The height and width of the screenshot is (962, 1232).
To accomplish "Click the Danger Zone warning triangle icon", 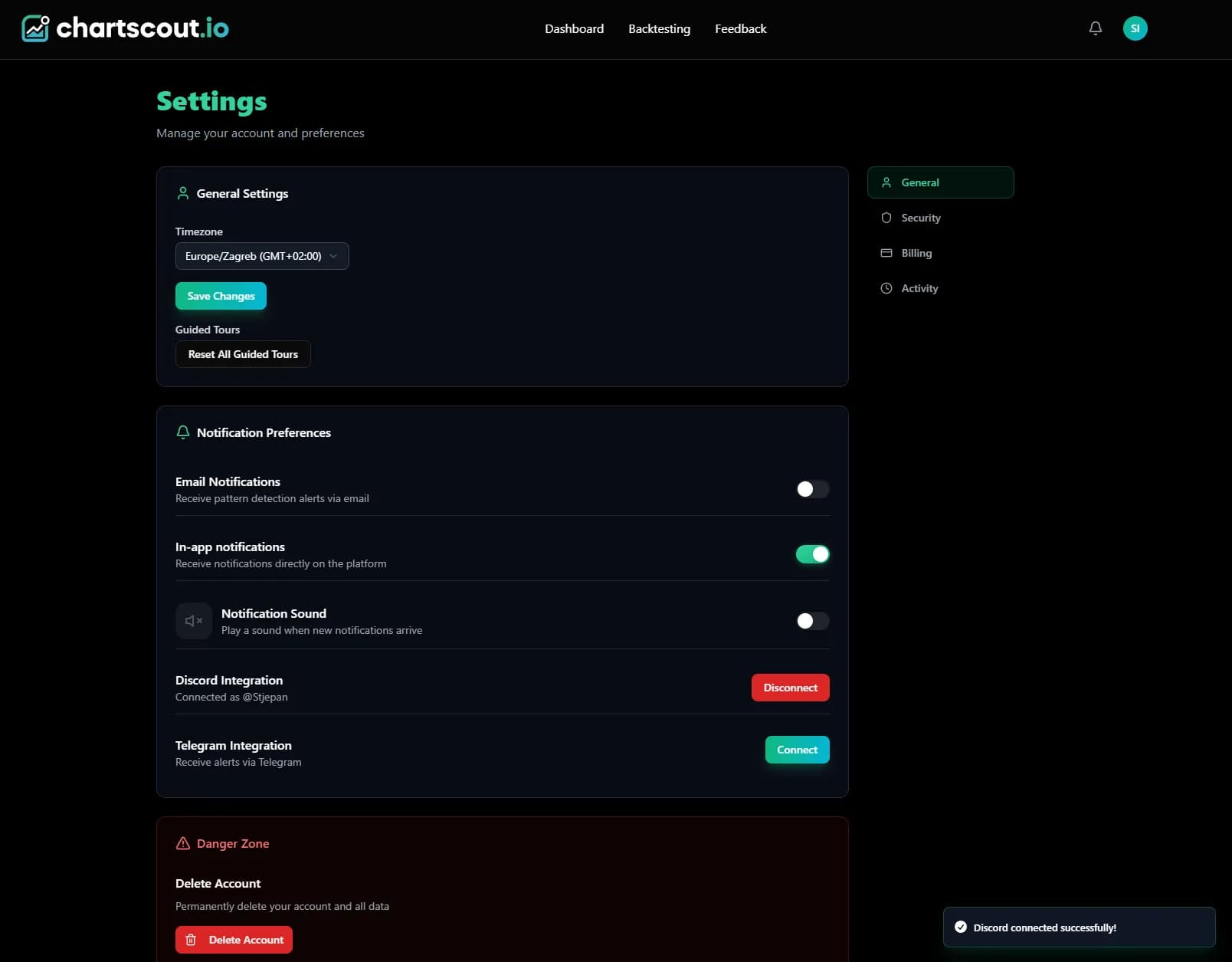I will pos(182,843).
